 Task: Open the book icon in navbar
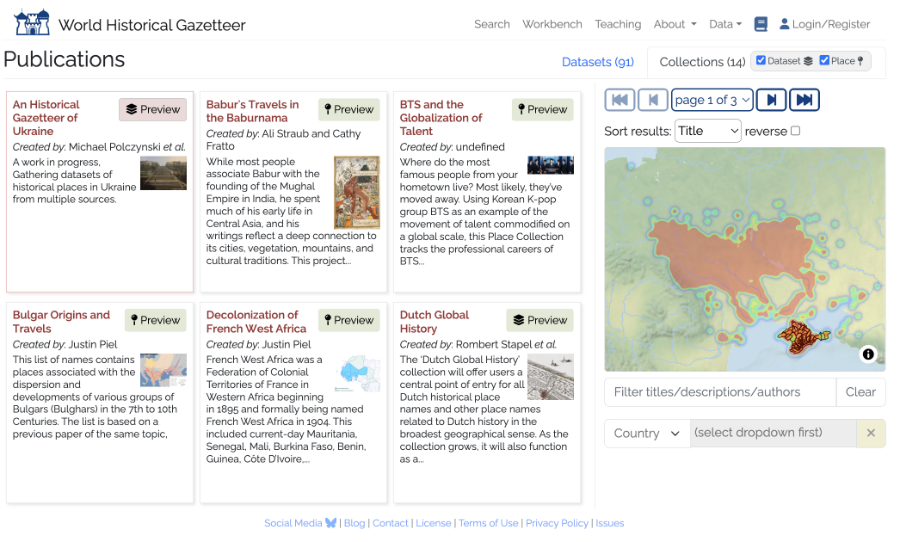761,24
